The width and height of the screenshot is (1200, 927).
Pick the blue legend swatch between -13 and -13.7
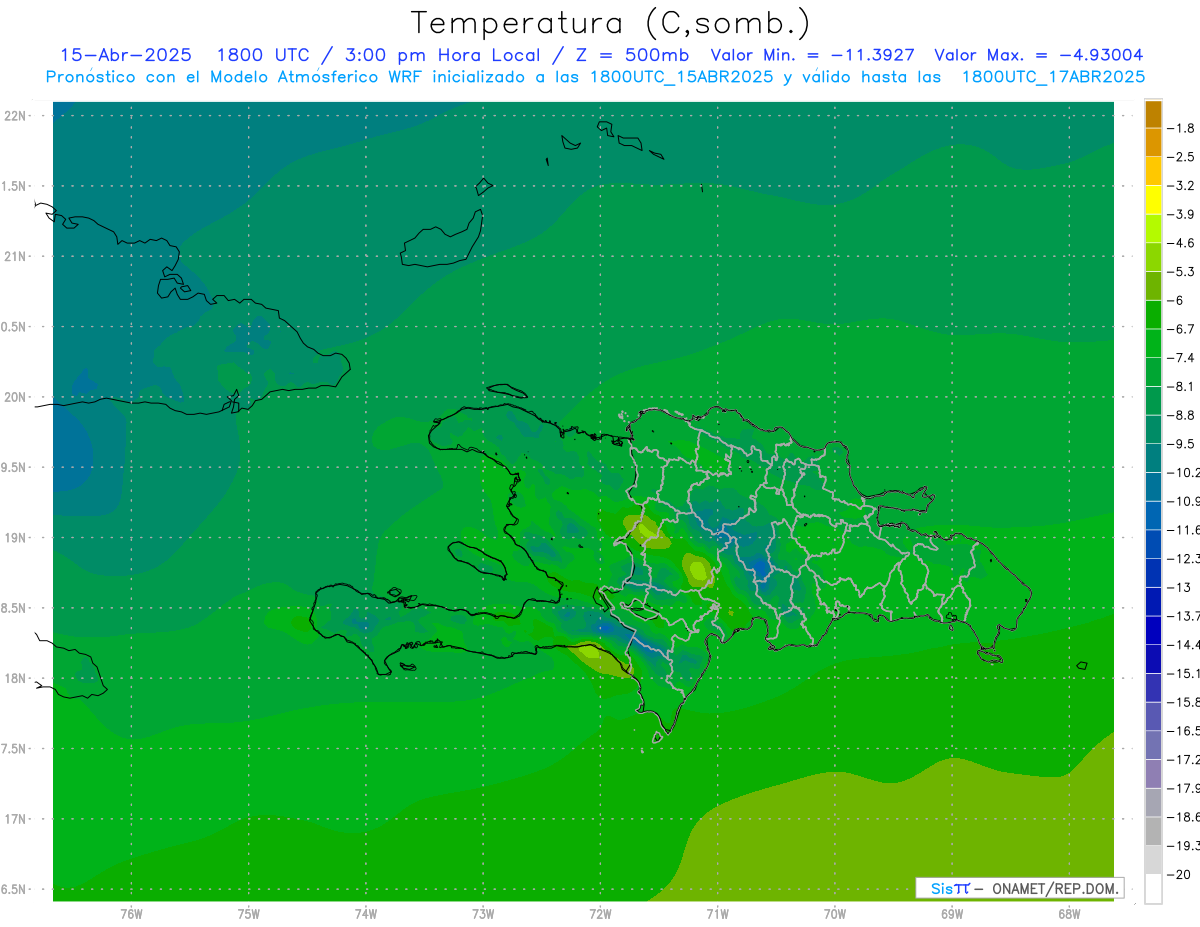1153,601
